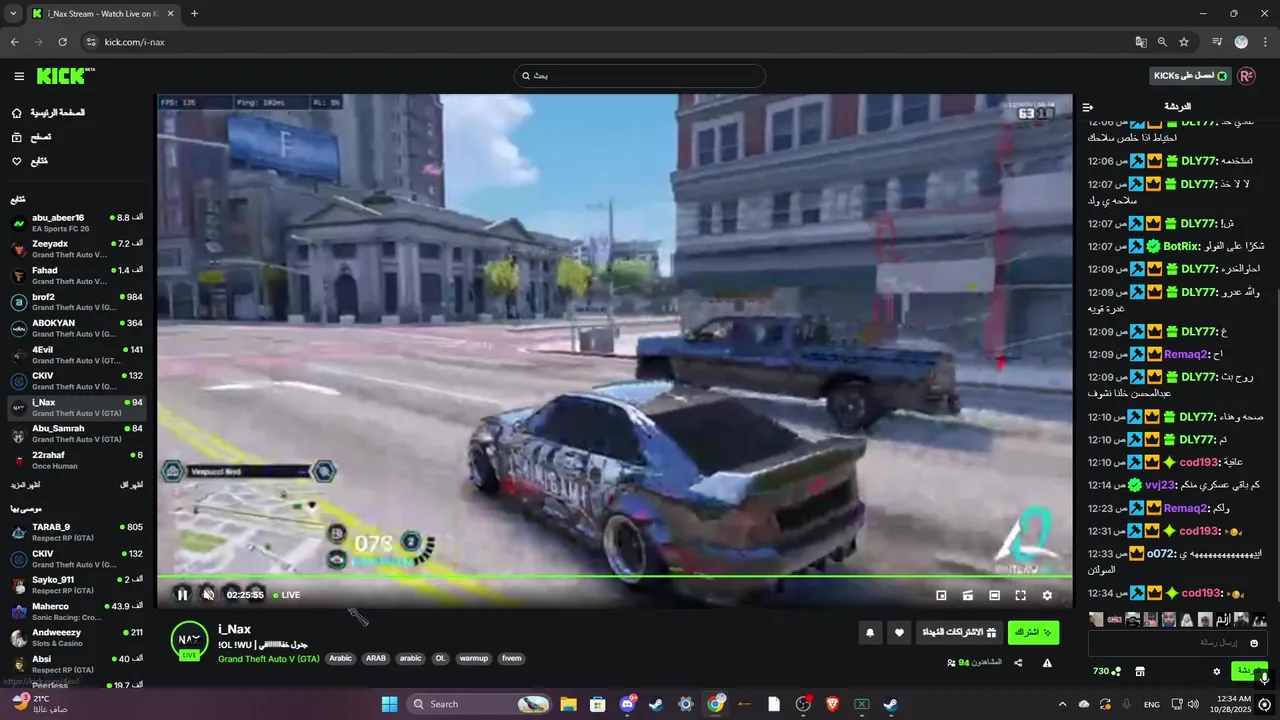Open abu_abeer16 channel in sidebar

pyautogui.click(x=78, y=223)
